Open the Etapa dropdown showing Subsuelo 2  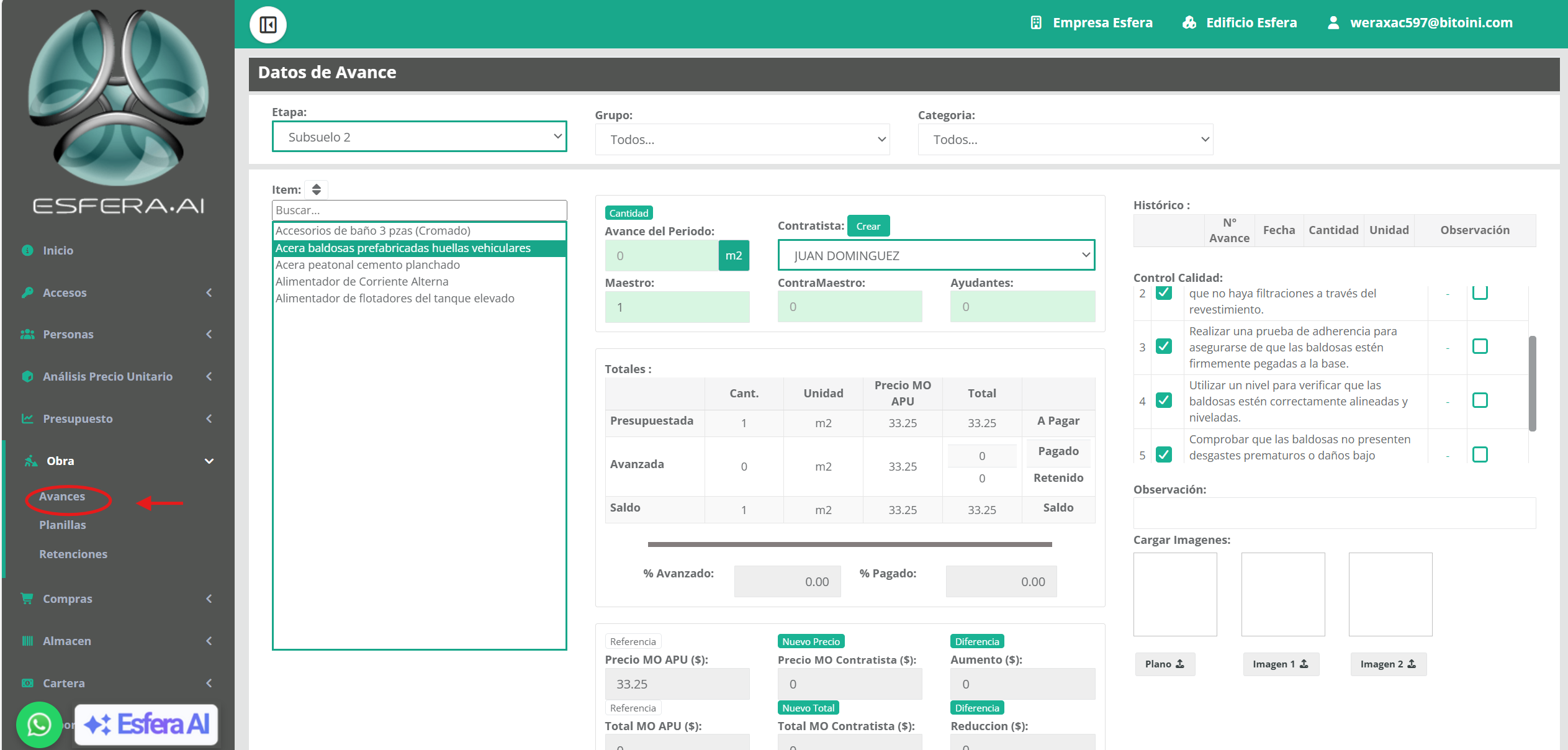point(420,137)
